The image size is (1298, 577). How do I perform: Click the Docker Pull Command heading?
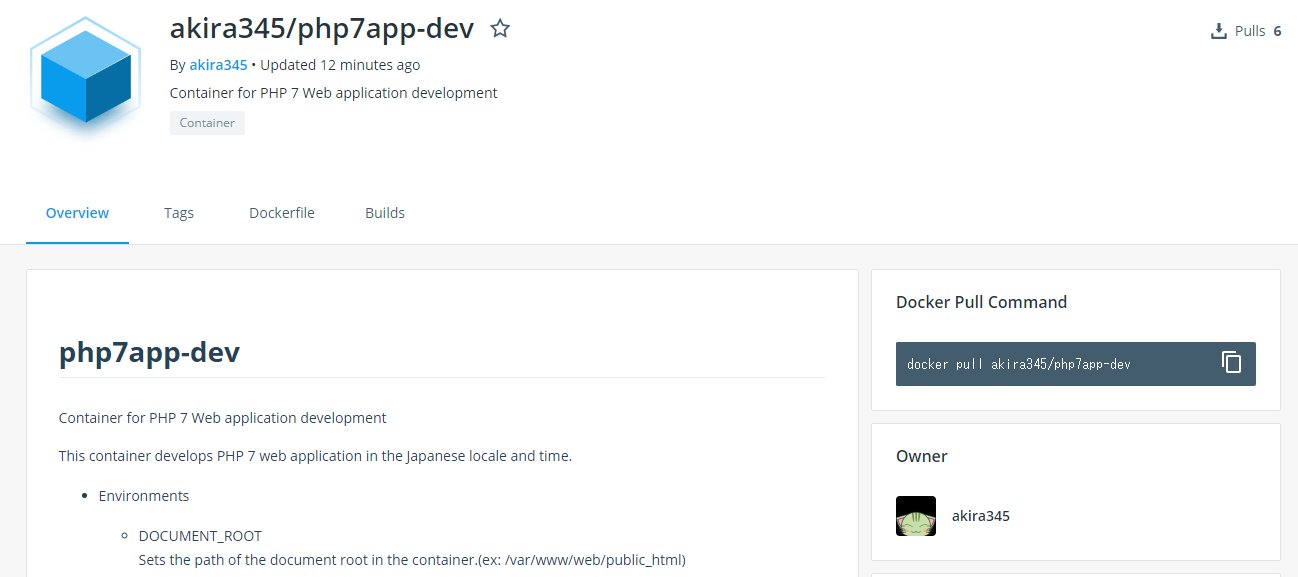click(x=981, y=302)
